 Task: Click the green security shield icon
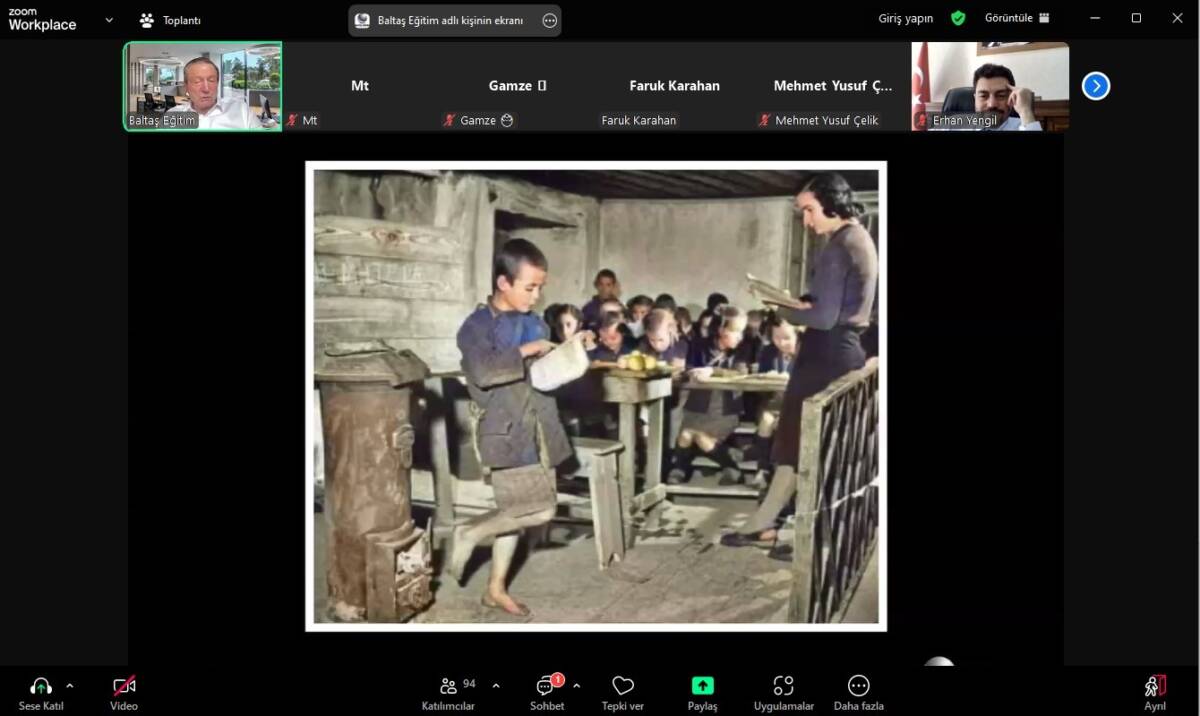click(x=958, y=18)
